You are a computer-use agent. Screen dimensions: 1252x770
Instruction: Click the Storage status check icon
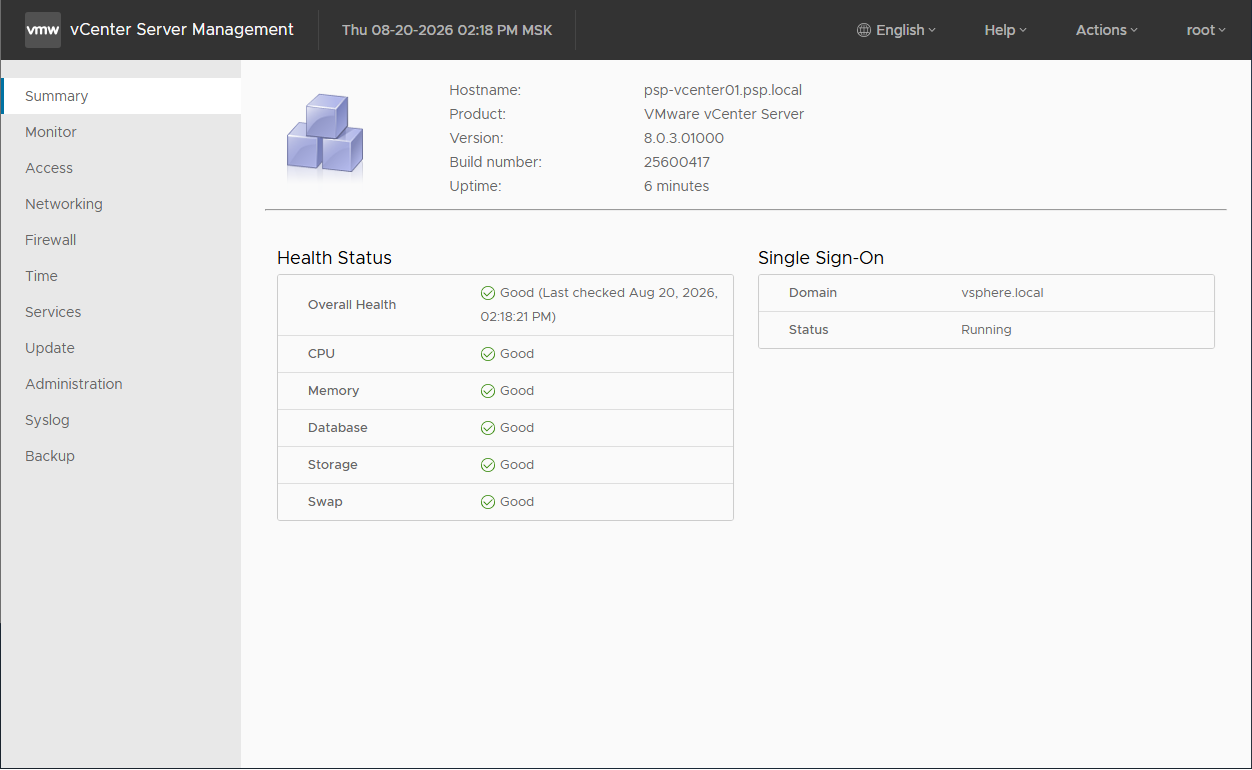(488, 465)
